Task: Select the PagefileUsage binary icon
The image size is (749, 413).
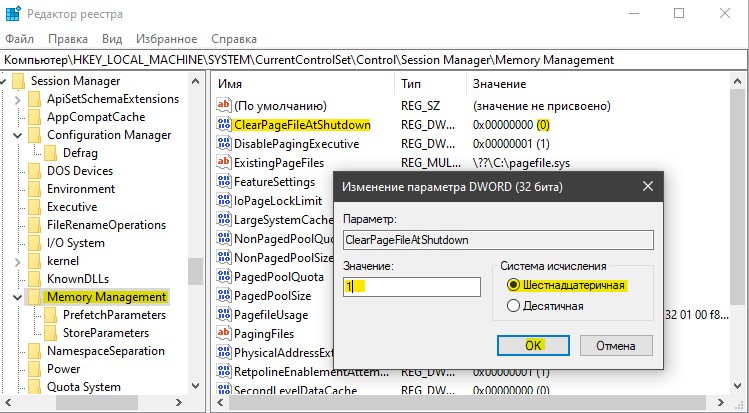Action: 224,315
